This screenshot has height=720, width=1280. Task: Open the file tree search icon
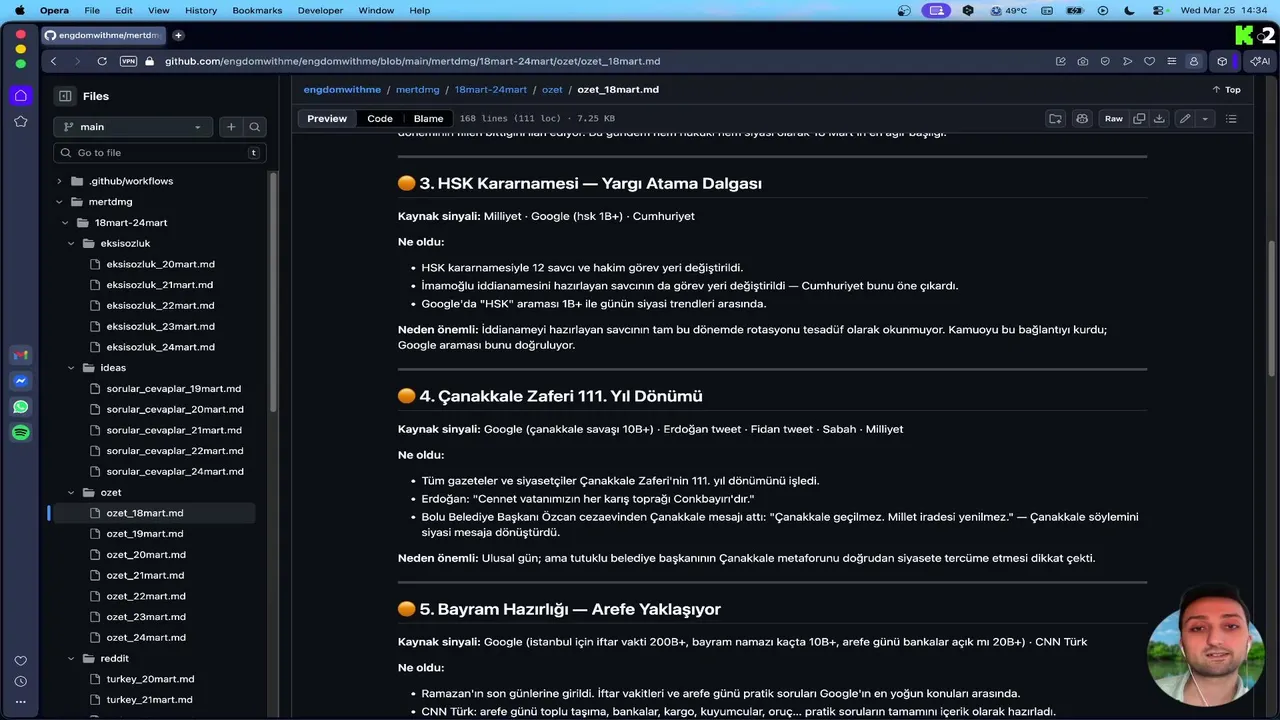click(x=255, y=127)
